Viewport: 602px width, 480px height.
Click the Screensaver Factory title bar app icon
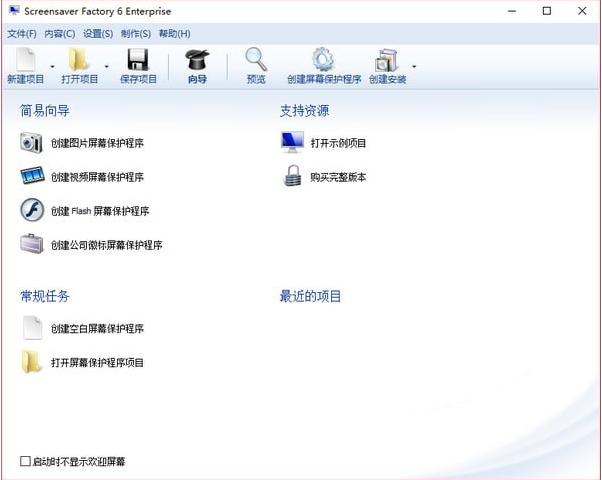pyautogui.click(x=14, y=11)
